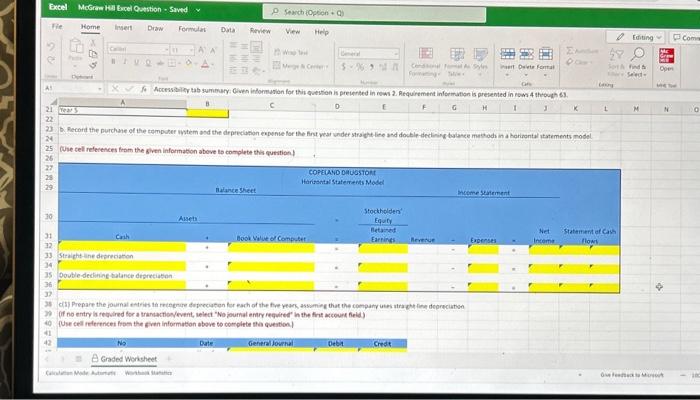
Task: Open Find & Select magnifier menu
Action: point(637,62)
